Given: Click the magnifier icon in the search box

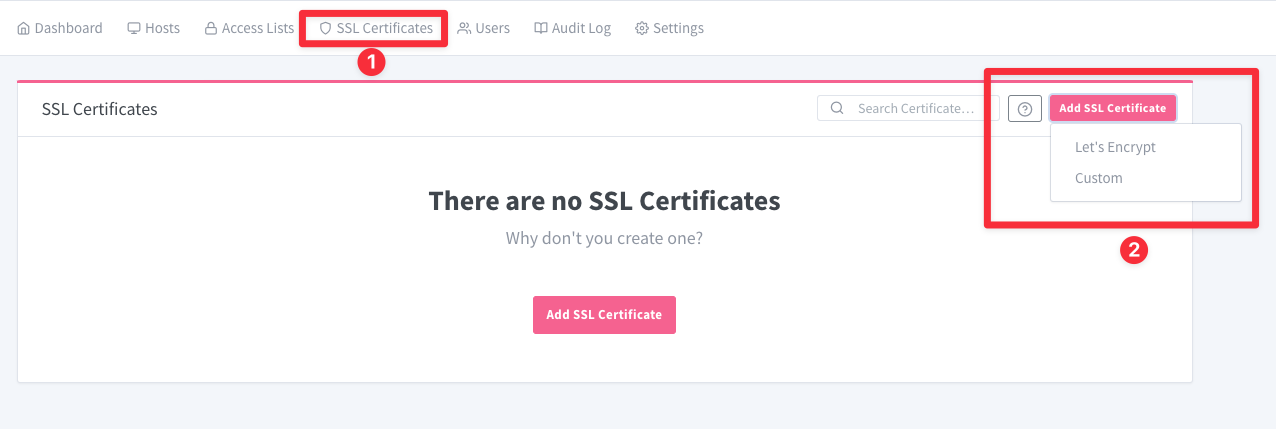Looking at the screenshot, I should [x=837, y=108].
